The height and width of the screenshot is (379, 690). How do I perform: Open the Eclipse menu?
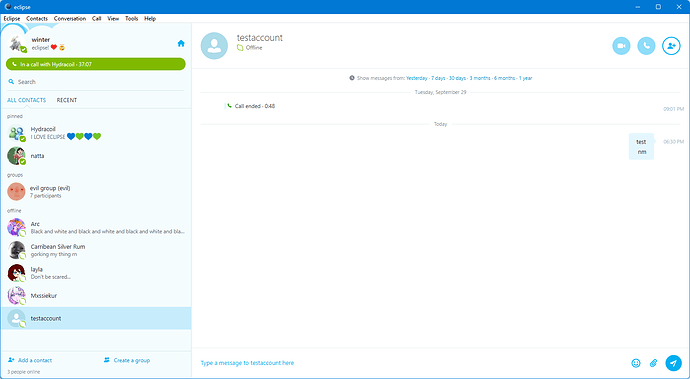(x=12, y=18)
